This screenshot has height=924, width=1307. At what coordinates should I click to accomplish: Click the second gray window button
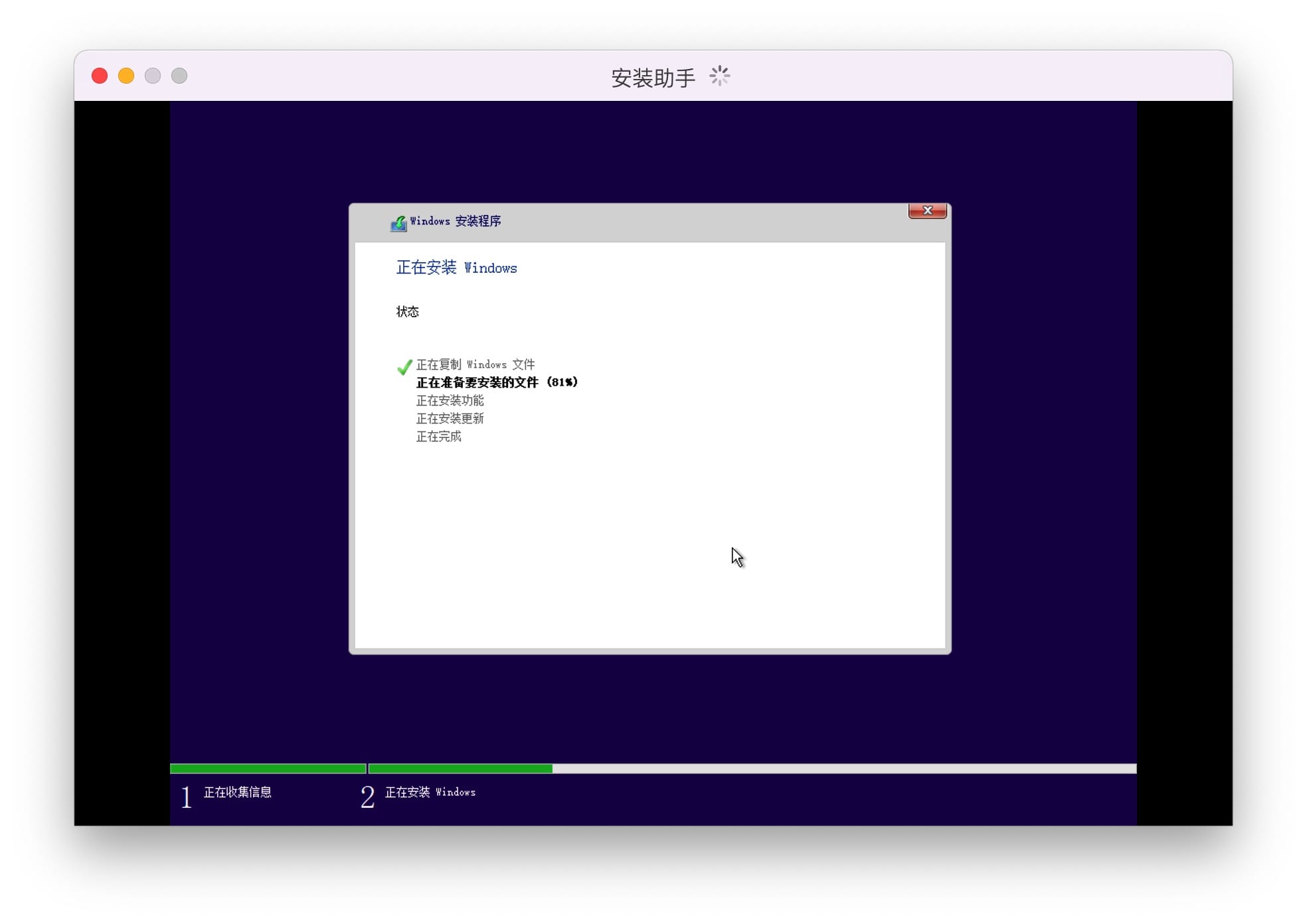179,76
